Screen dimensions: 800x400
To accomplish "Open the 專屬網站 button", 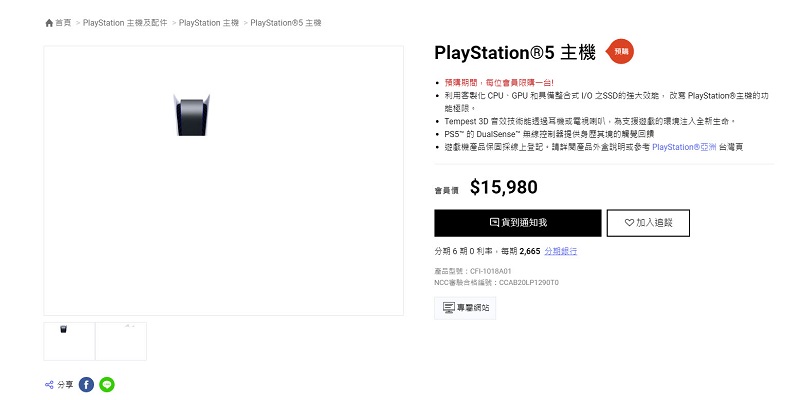I will tap(465, 308).
